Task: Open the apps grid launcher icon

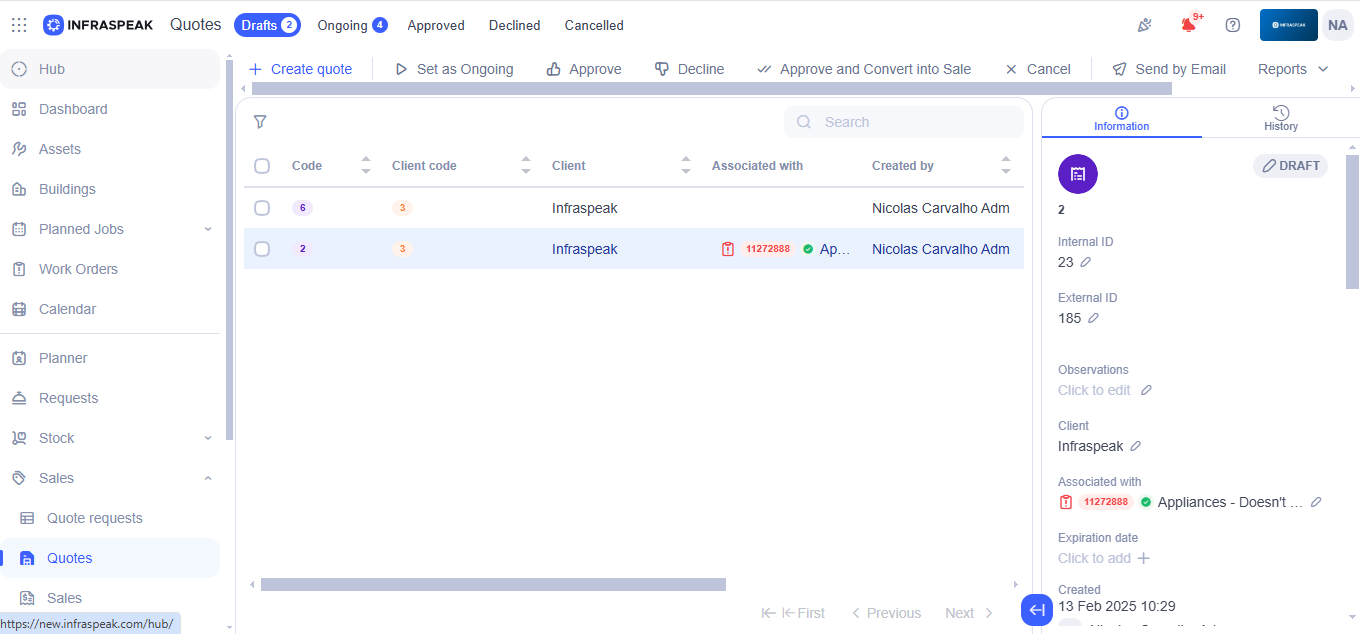Action: [19, 25]
